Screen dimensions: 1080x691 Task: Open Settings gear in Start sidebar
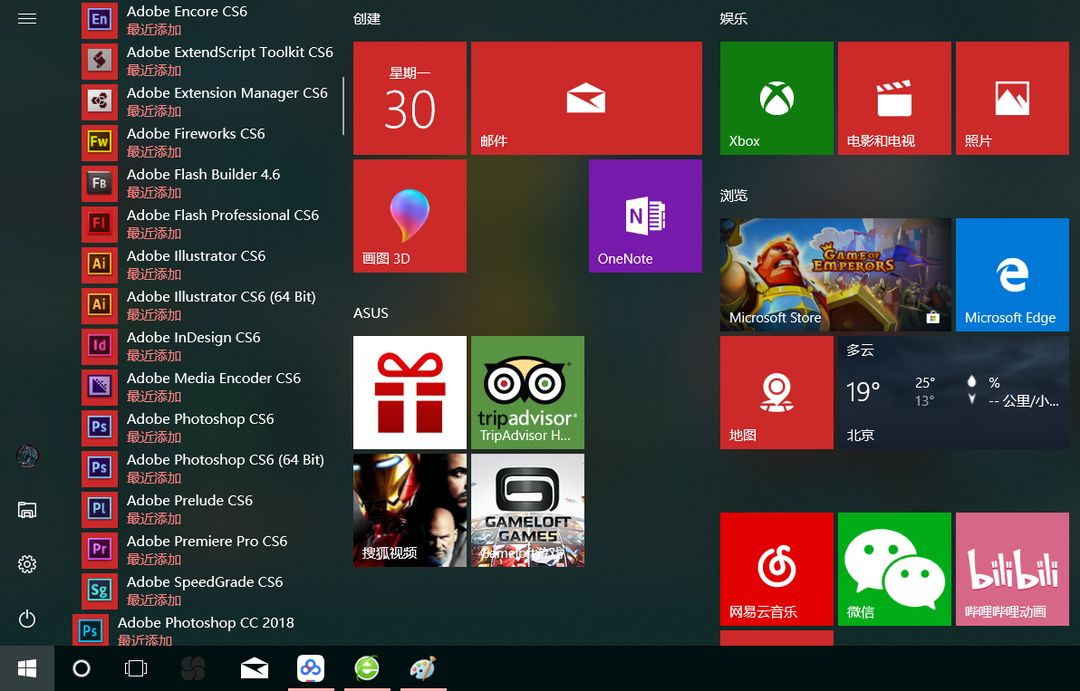27,564
